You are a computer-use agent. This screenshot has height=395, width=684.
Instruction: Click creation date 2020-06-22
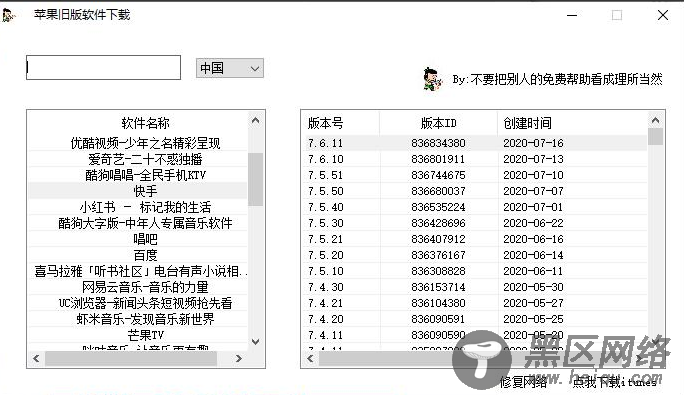click(x=533, y=223)
